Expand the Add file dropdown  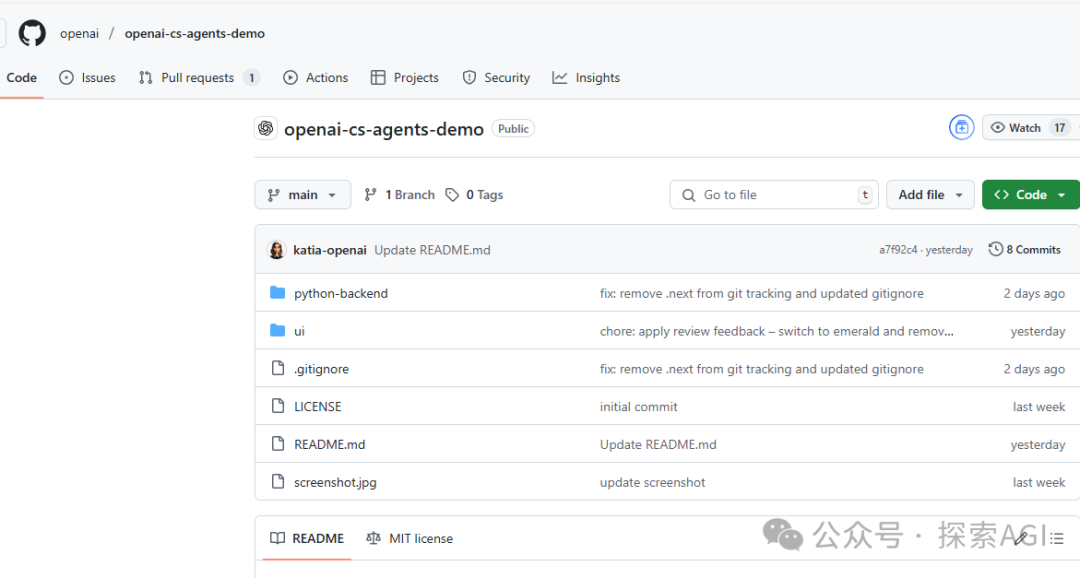coord(929,194)
